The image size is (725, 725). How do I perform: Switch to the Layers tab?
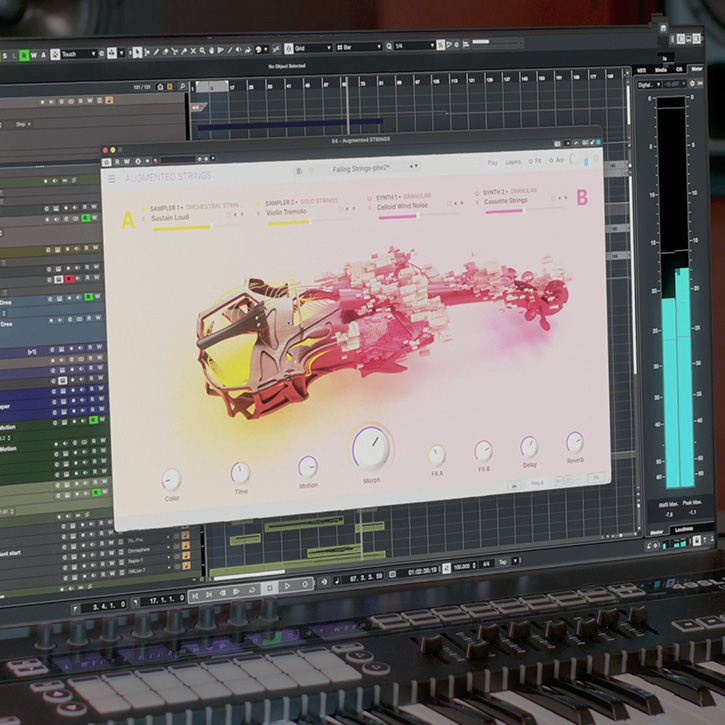click(513, 162)
